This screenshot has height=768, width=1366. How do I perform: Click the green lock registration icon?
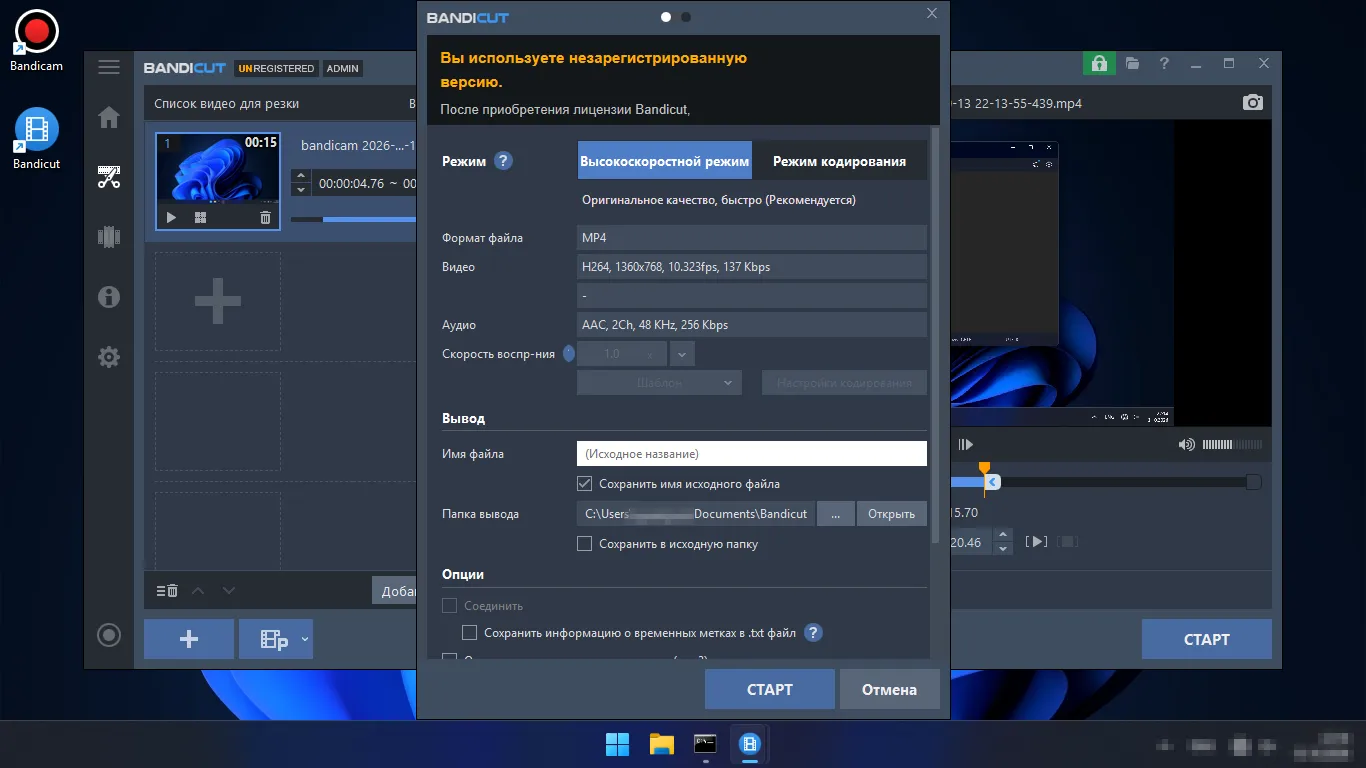[x=1099, y=63]
